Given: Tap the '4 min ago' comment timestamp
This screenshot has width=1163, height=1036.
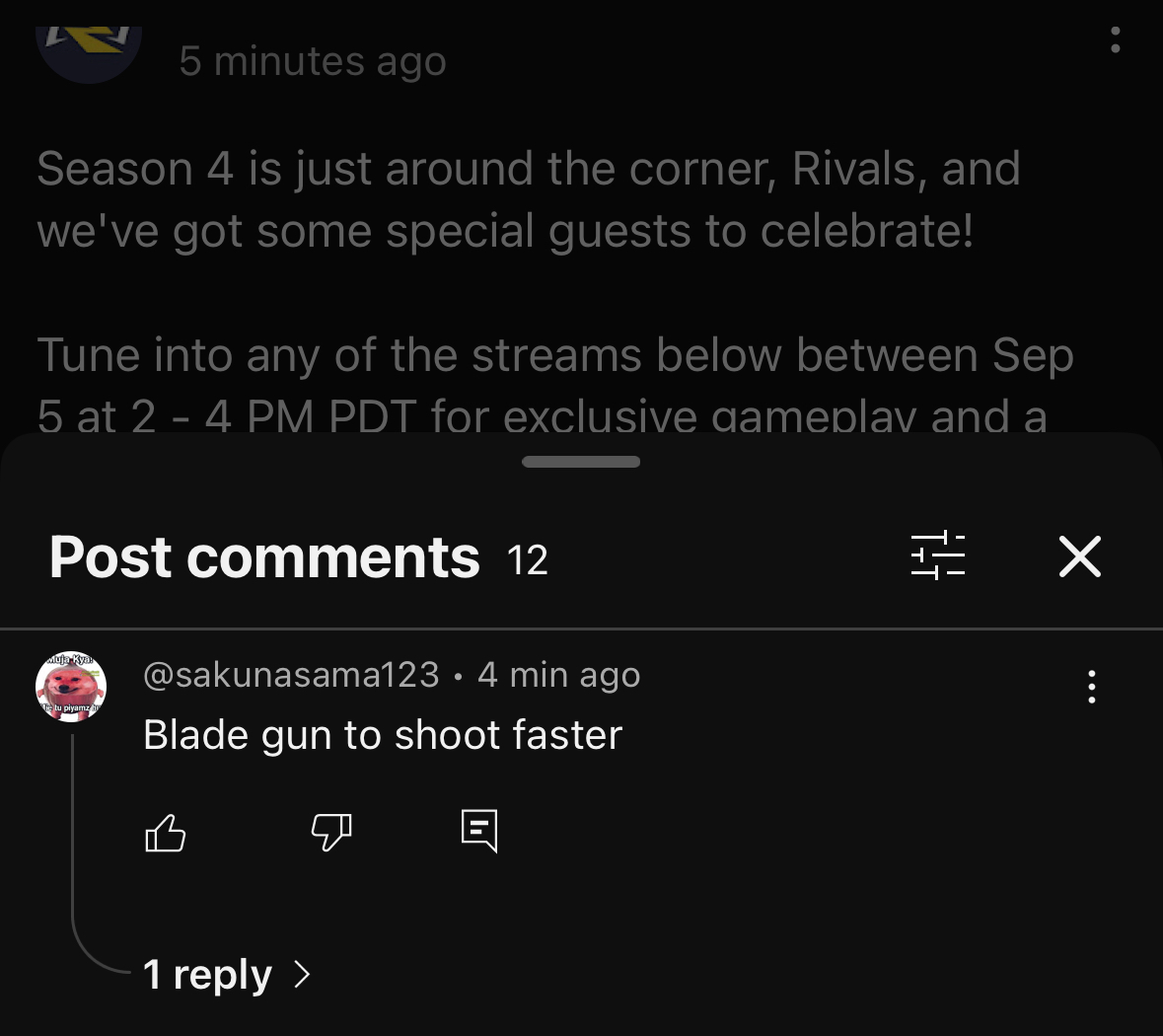Looking at the screenshot, I should coord(558,675).
